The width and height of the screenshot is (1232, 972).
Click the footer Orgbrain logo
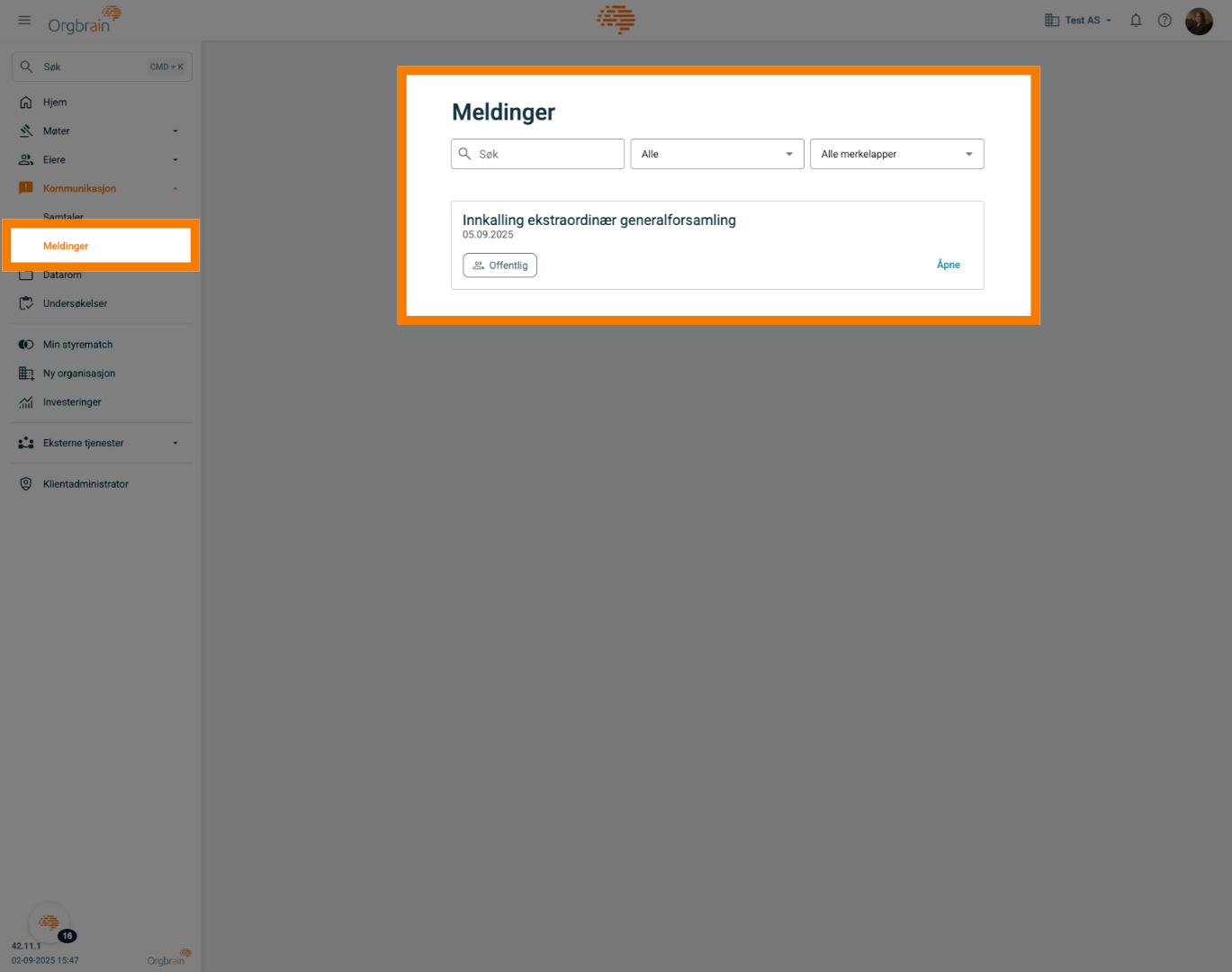[x=169, y=958]
